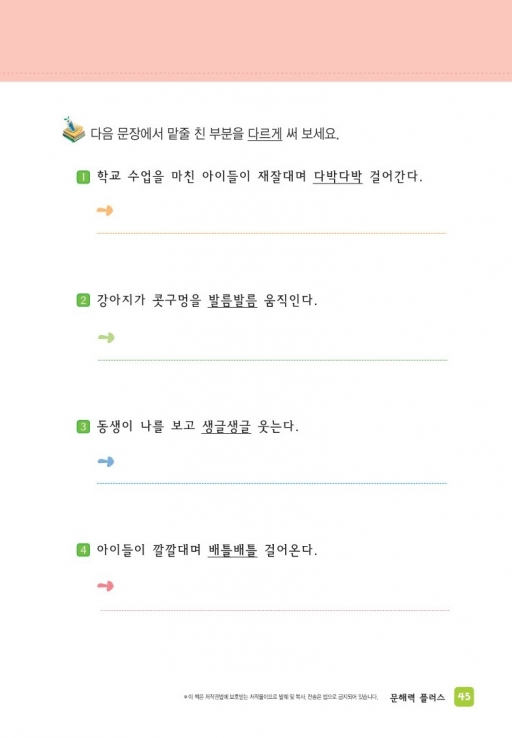Click the green arrow under question 2
Viewport: 512px width, 738px height.
tap(106, 337)
